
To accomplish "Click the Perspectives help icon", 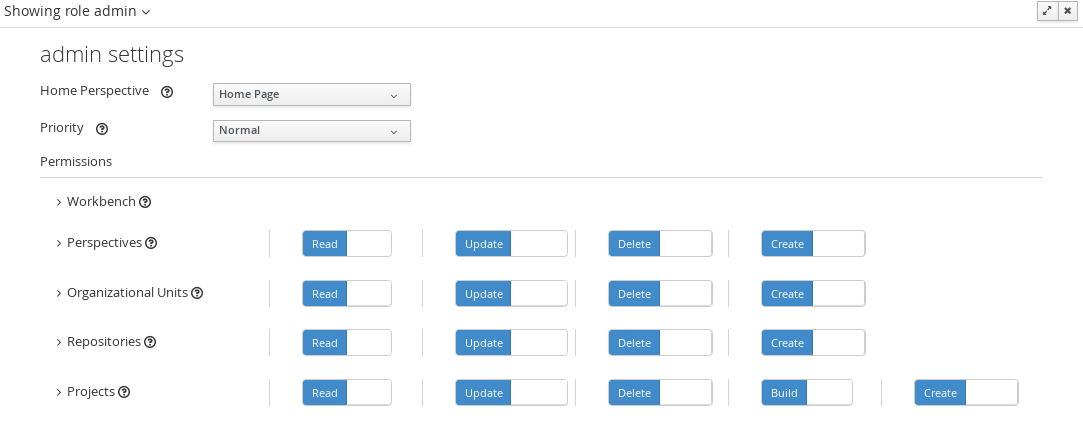I will [151, 243].
